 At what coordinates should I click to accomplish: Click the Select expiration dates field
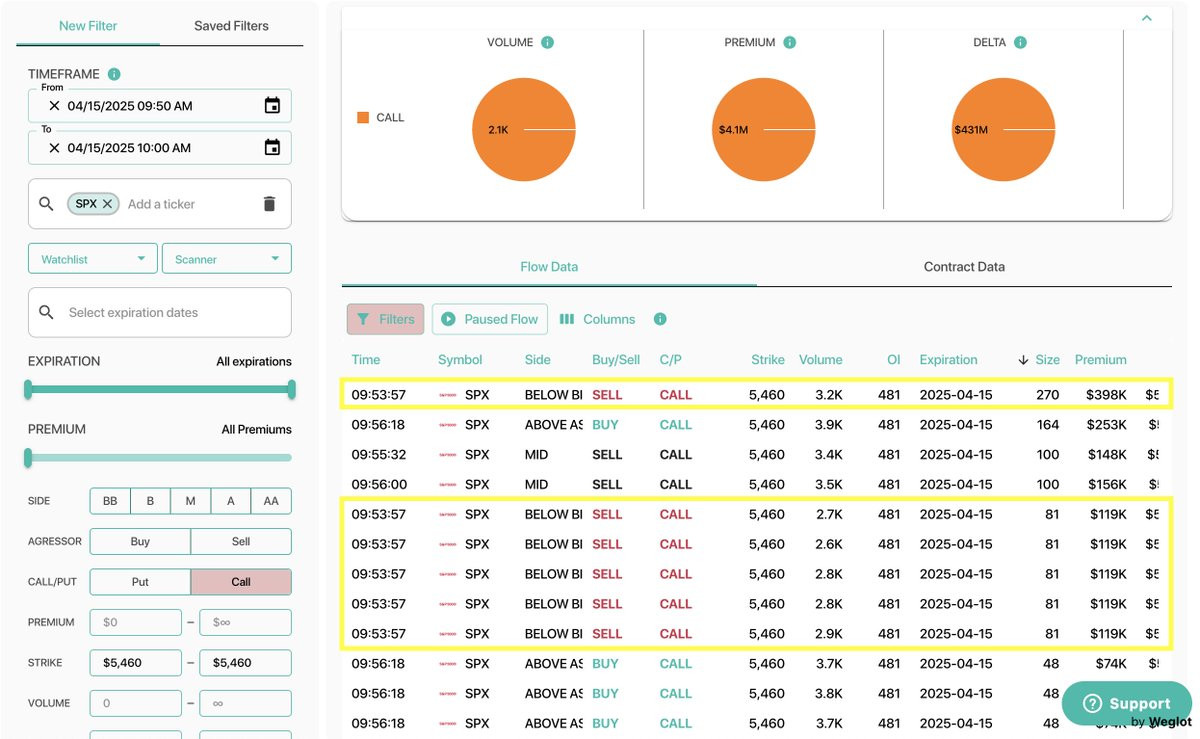coord(160,312)
